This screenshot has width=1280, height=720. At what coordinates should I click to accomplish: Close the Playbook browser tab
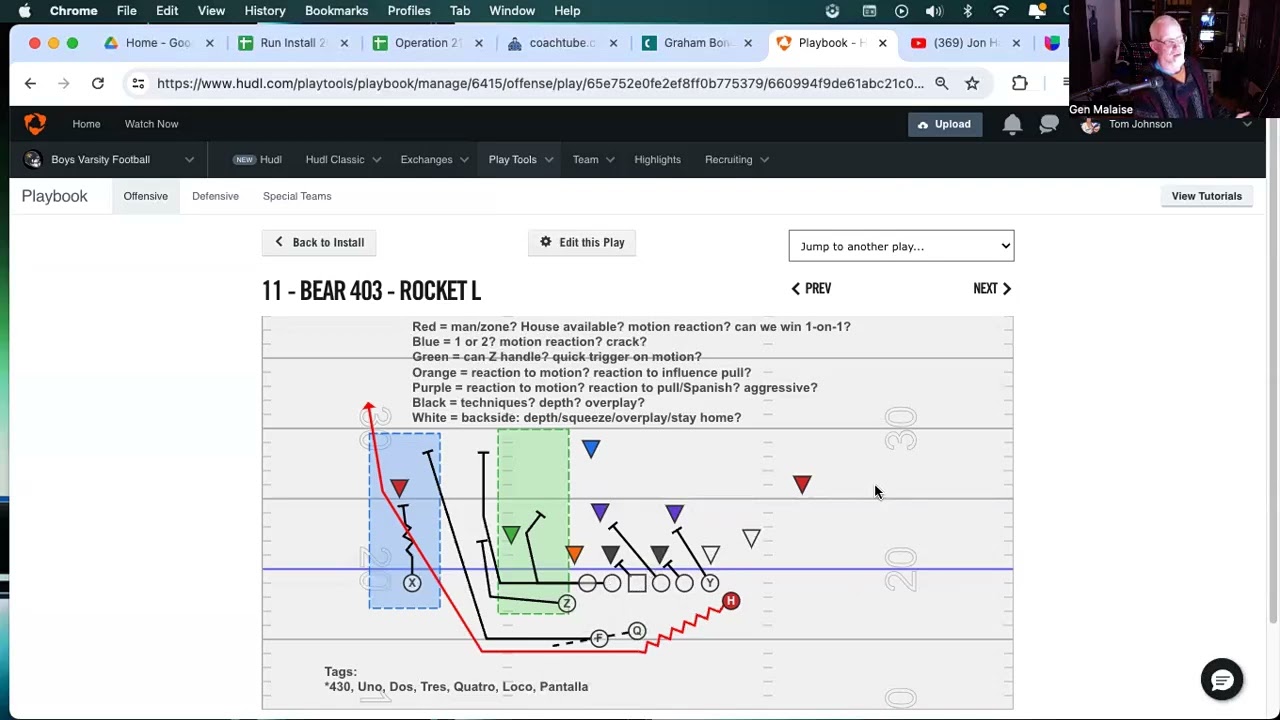click(x=882, y=43)
